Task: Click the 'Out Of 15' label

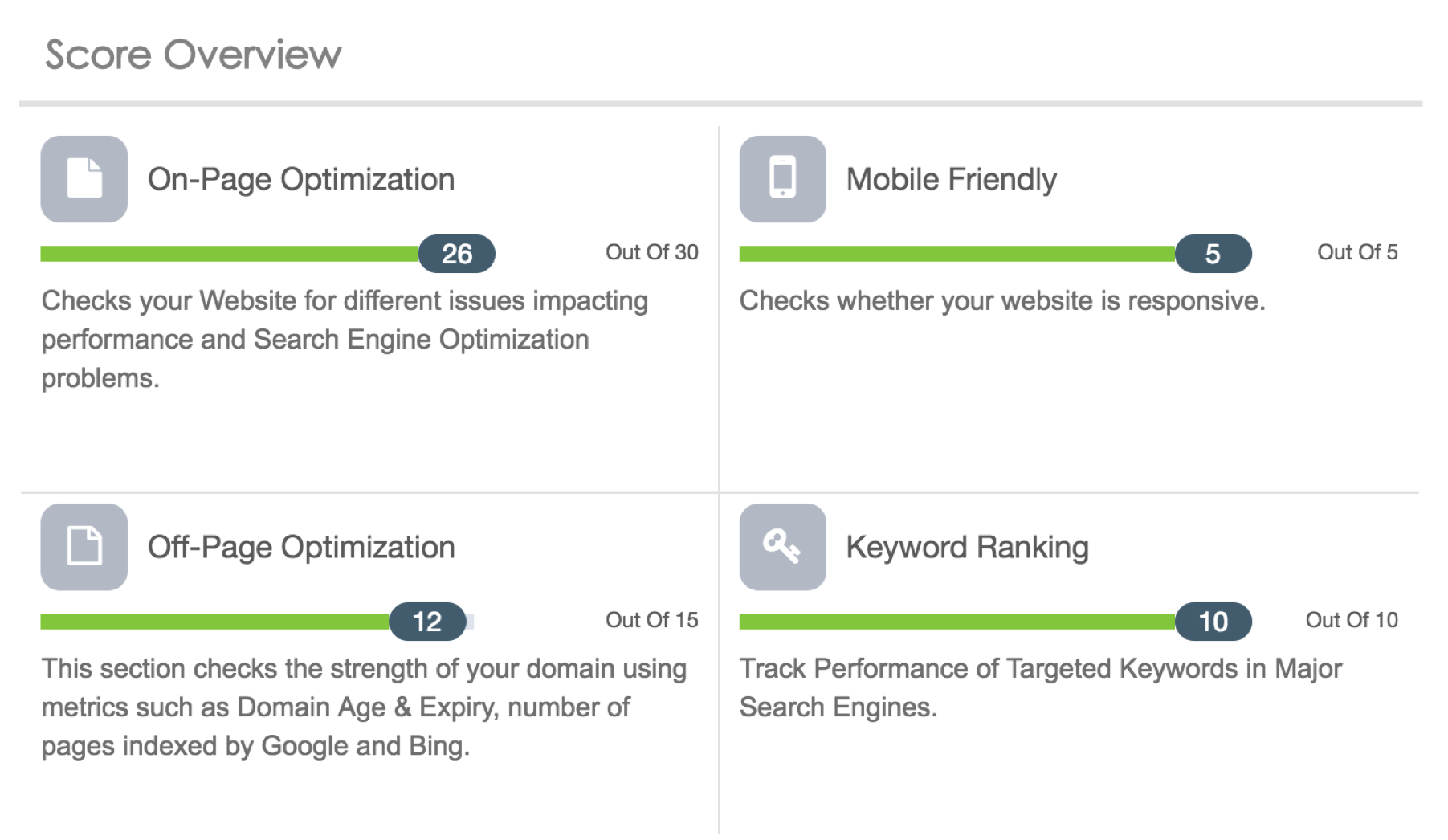Action: click(x=652, y=620)
